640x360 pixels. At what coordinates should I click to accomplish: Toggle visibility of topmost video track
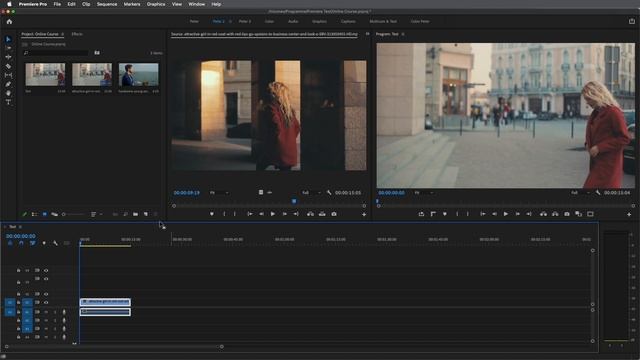[x=46, y=270]
